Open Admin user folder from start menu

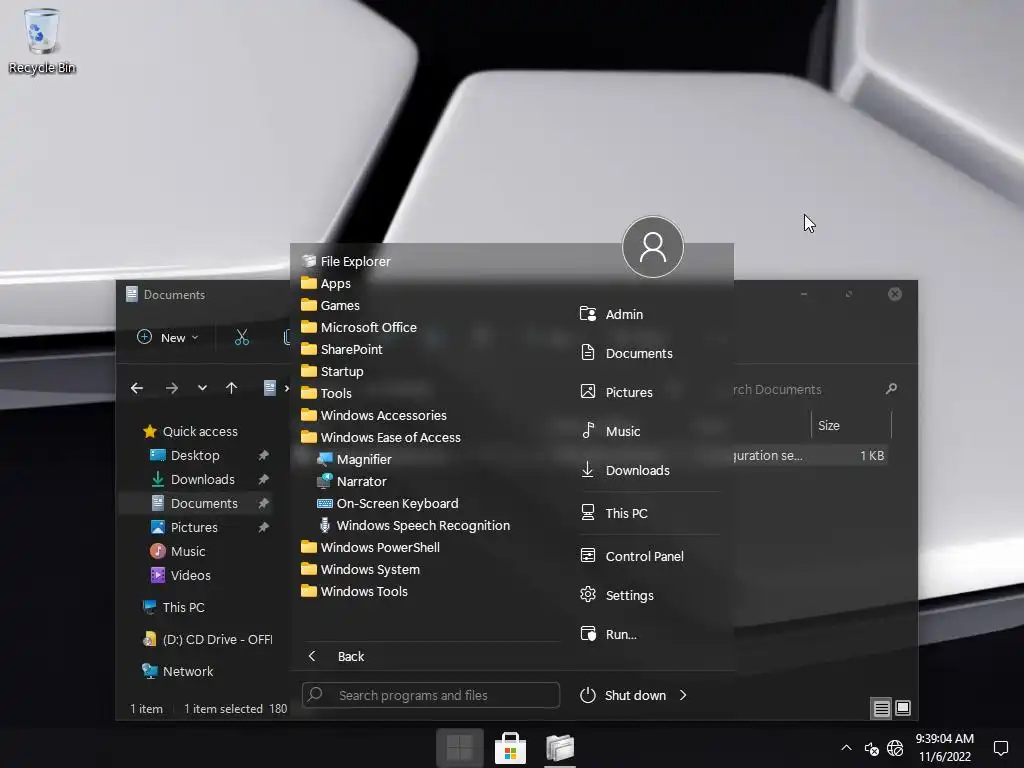coord(611,314)
